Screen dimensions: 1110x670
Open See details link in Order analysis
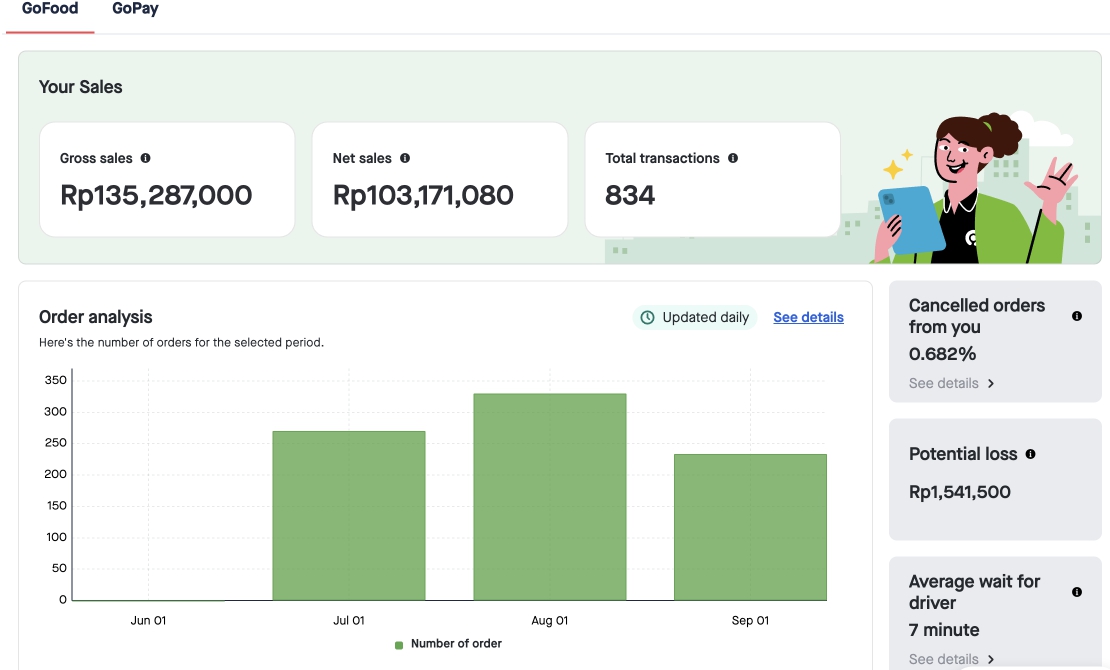pos(808,317)
